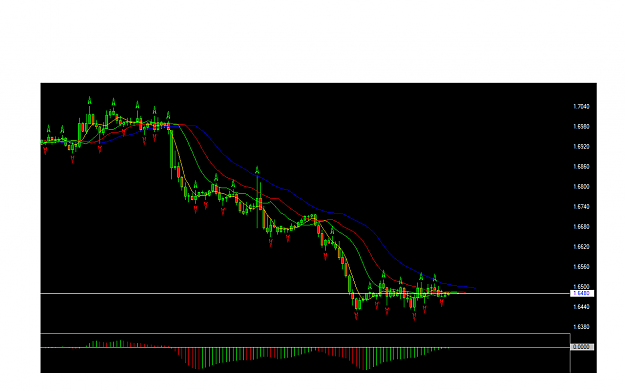Click the 1.6560 price axis label

[581, 267]
